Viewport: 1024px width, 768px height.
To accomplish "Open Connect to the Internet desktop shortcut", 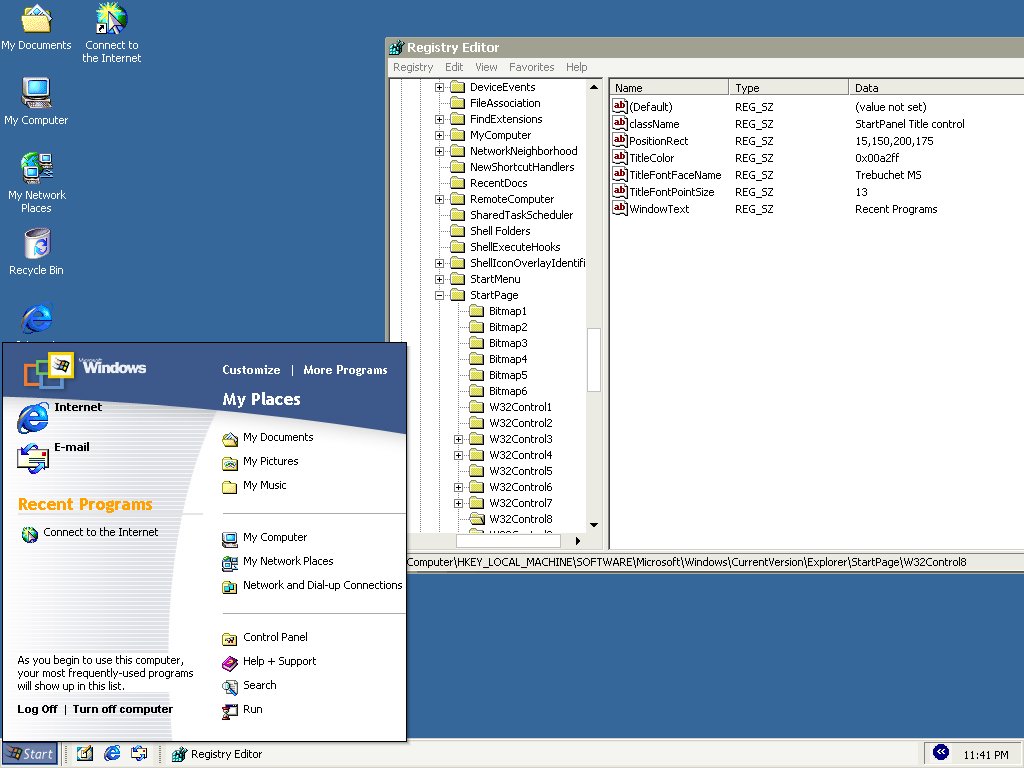I will click(112, 33).
